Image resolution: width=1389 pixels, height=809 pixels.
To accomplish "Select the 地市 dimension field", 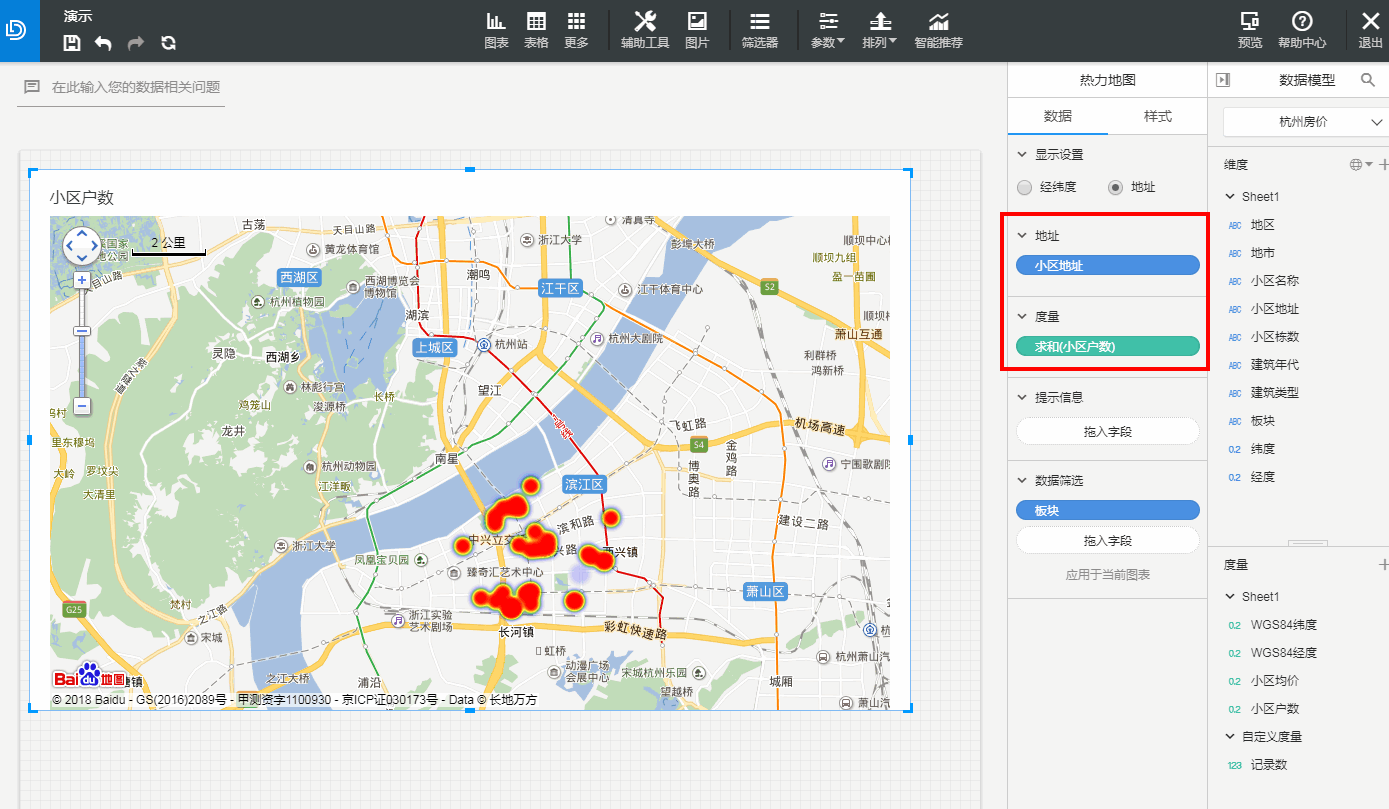I will point(1262,253).
